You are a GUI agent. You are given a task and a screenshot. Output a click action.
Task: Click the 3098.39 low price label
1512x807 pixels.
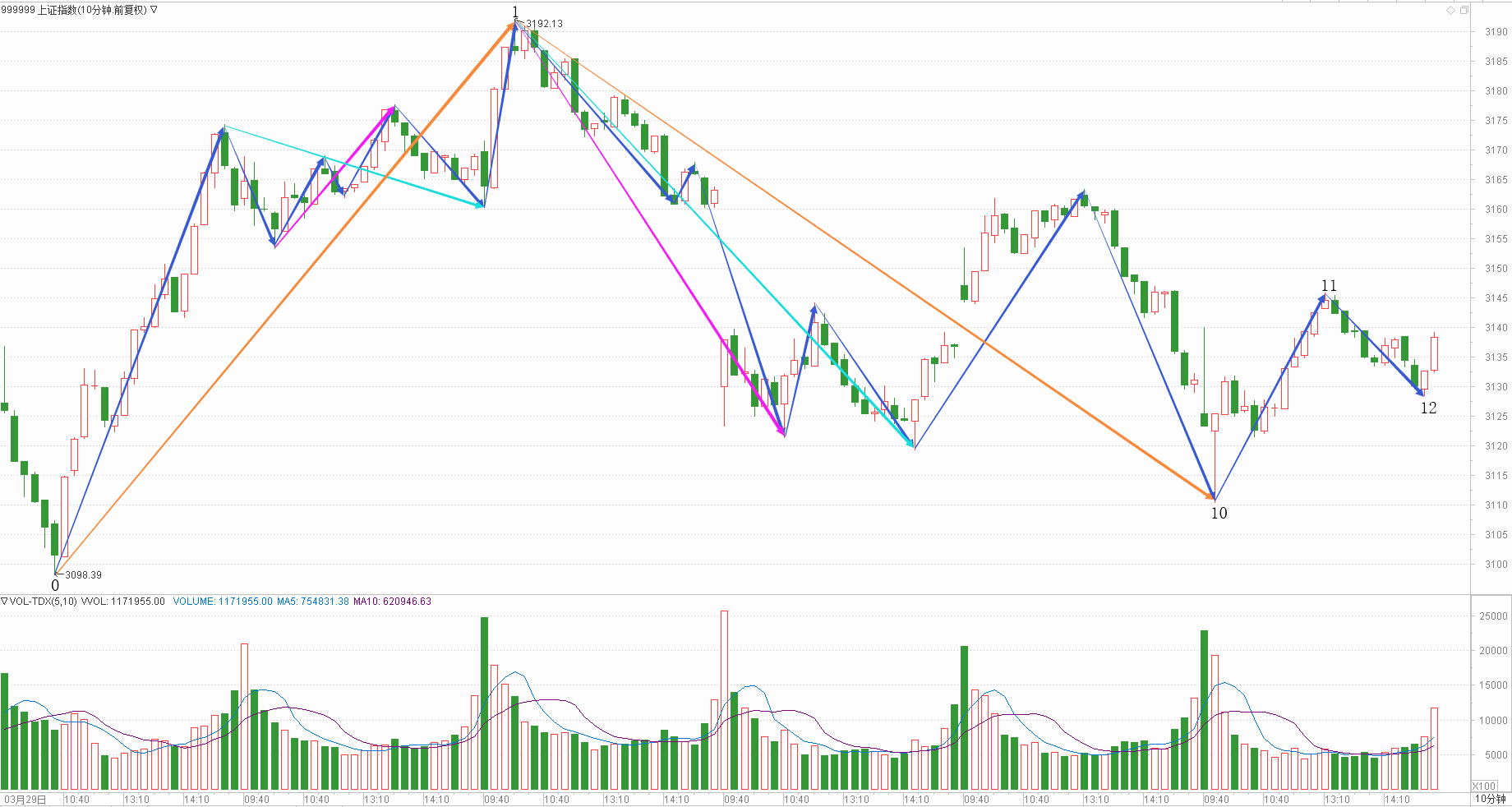83,575
